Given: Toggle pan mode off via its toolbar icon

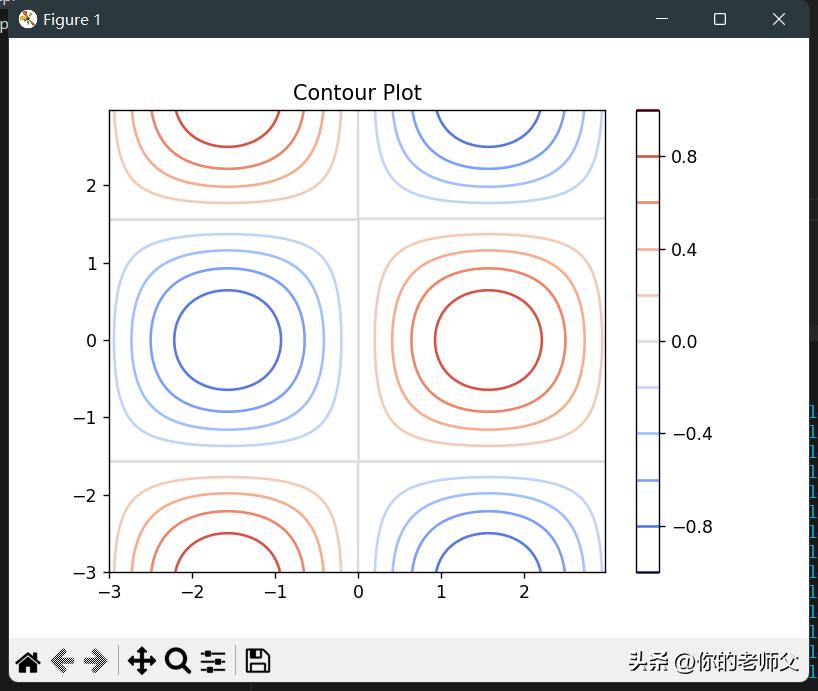Looking at the screenshot, I should 142,660.
